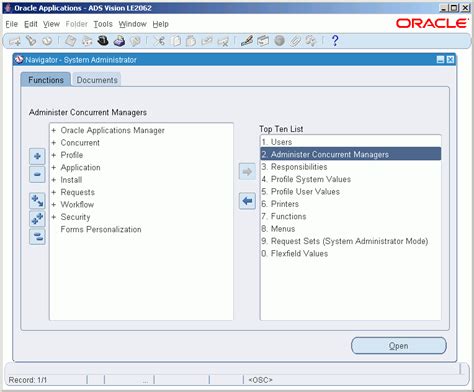Click the New record toolbar icon

(x=15, y=41)
